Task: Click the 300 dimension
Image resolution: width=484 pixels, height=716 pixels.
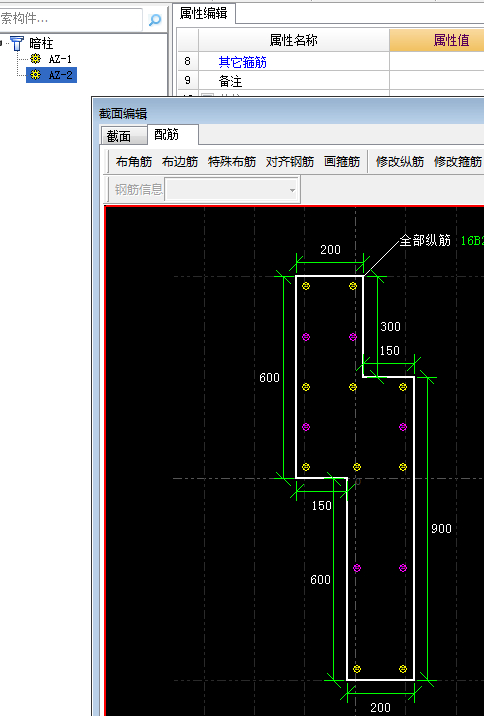Action: click(390, 326)
